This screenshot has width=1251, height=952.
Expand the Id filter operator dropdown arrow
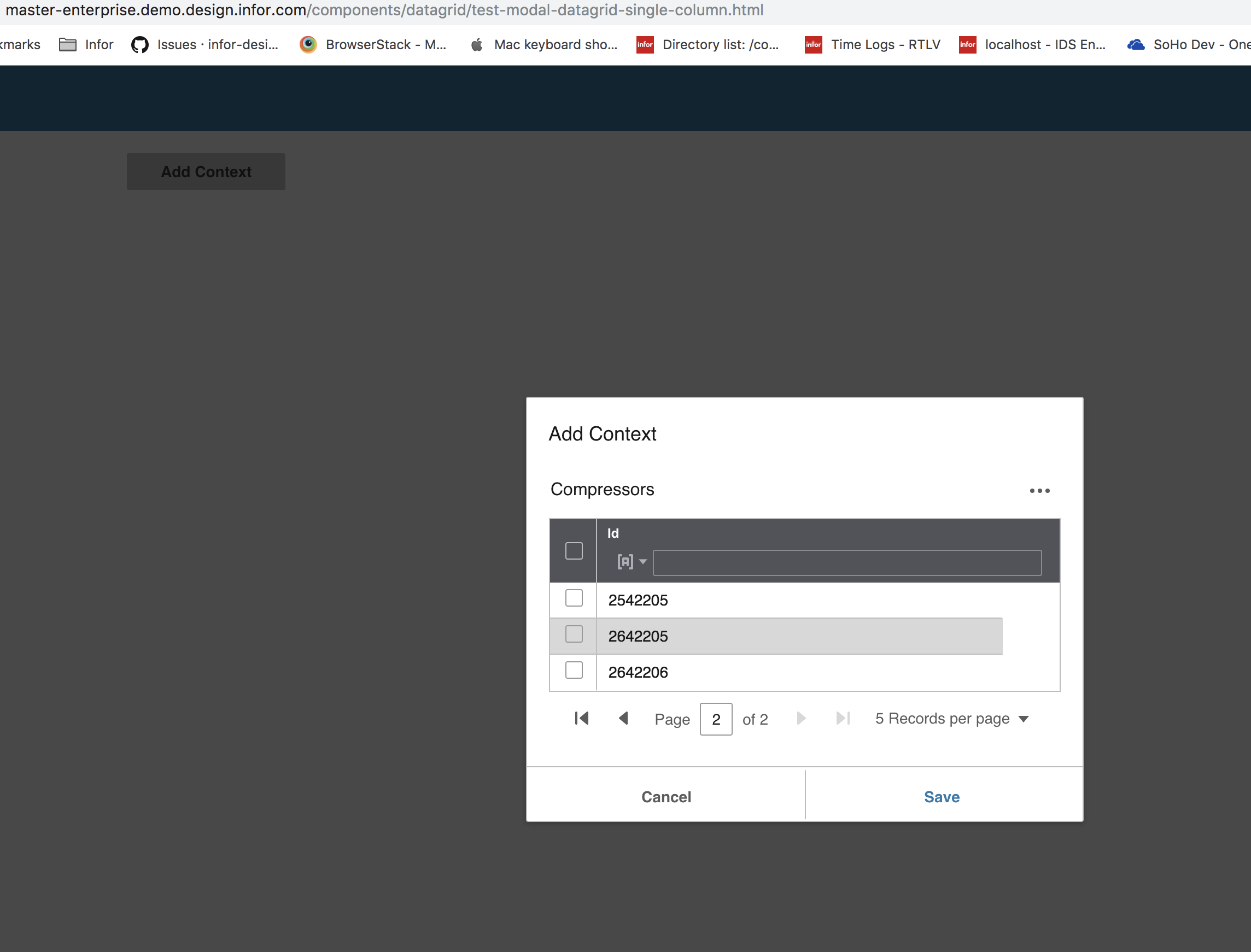642,562
